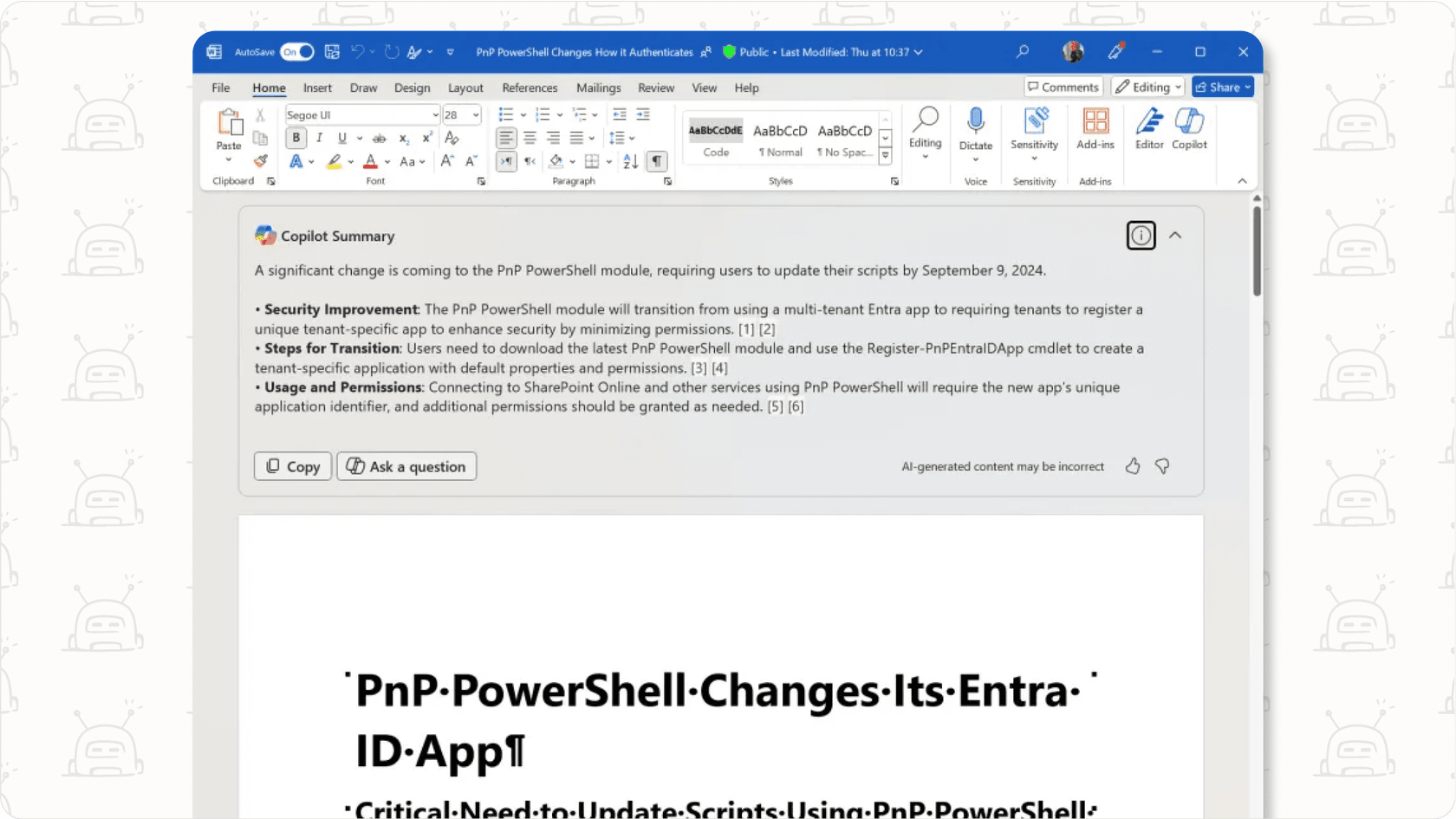
Task: Open the Add-ins gallery
Action: coord(1095,127)
